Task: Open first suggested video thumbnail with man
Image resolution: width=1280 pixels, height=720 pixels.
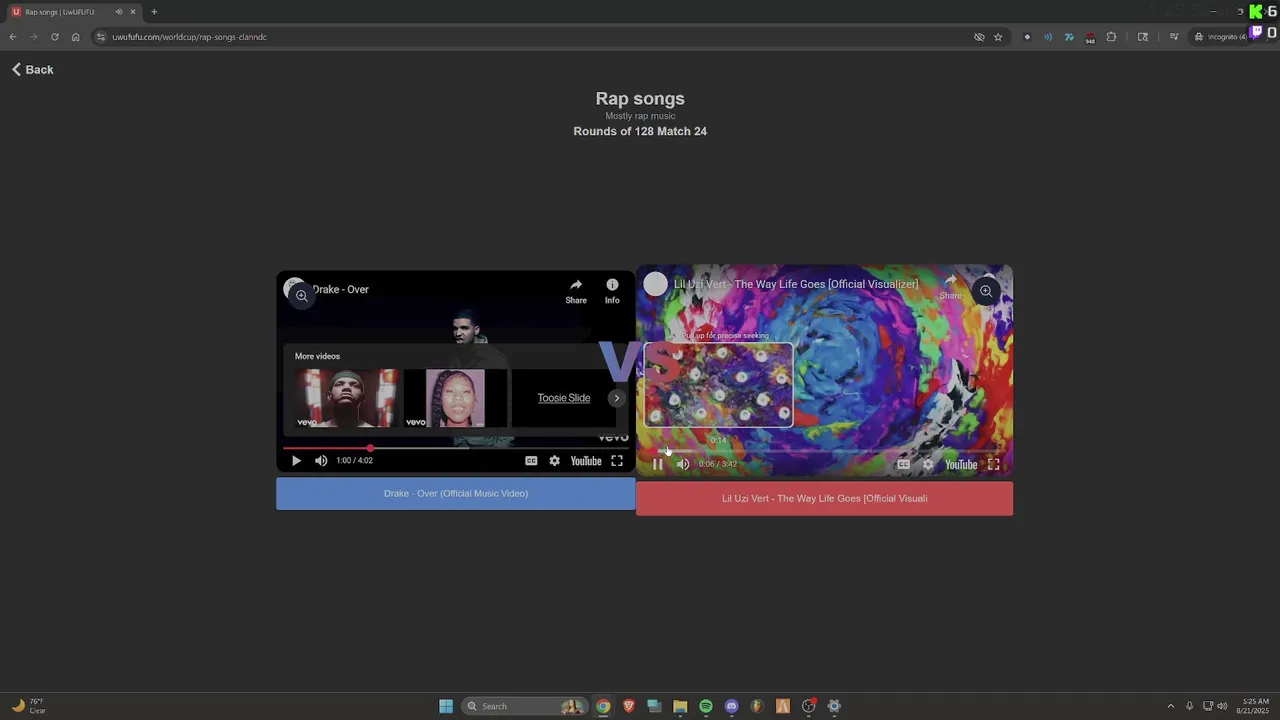Action: 346,398
